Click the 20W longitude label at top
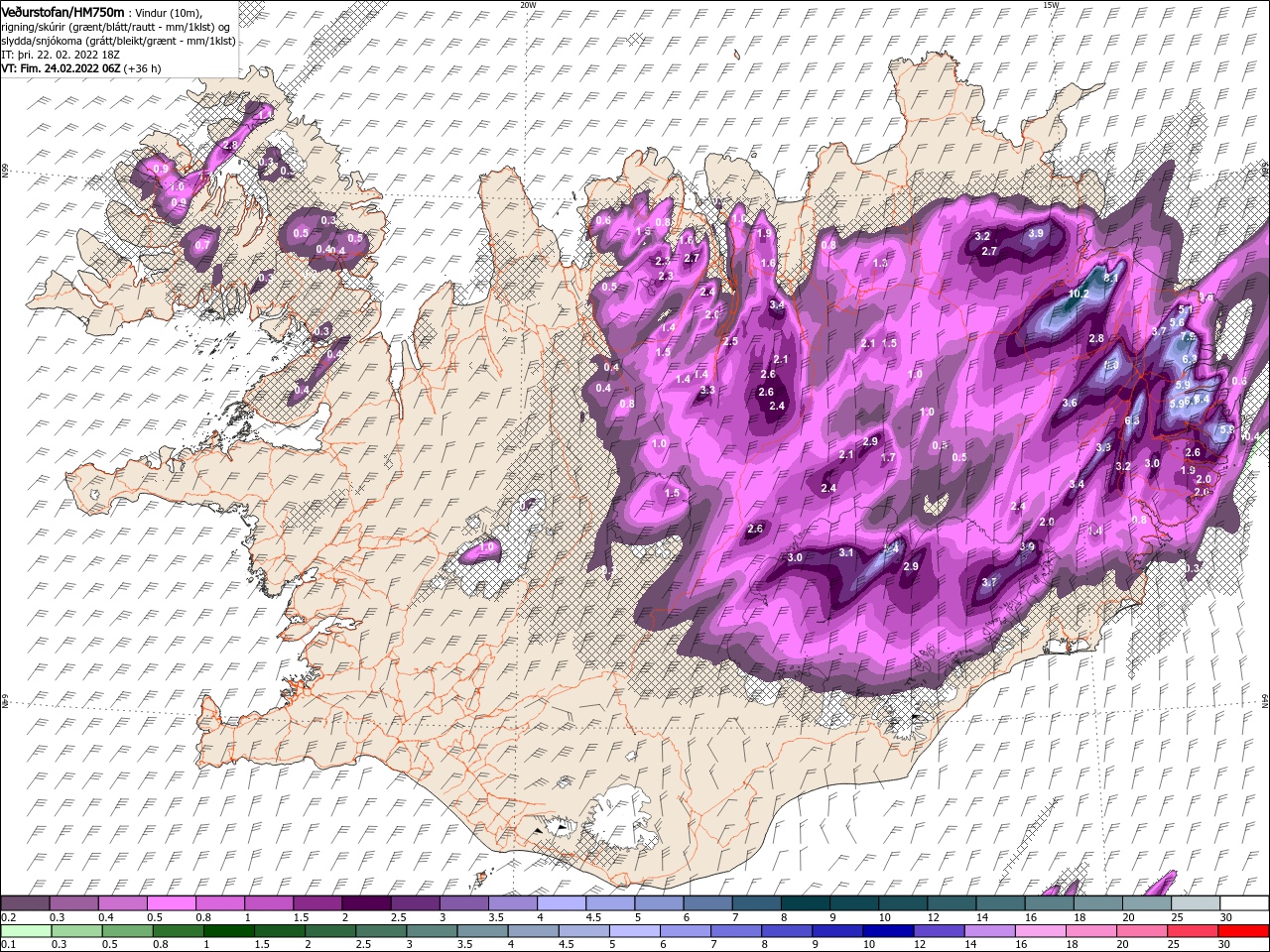 tap(528, 5)
